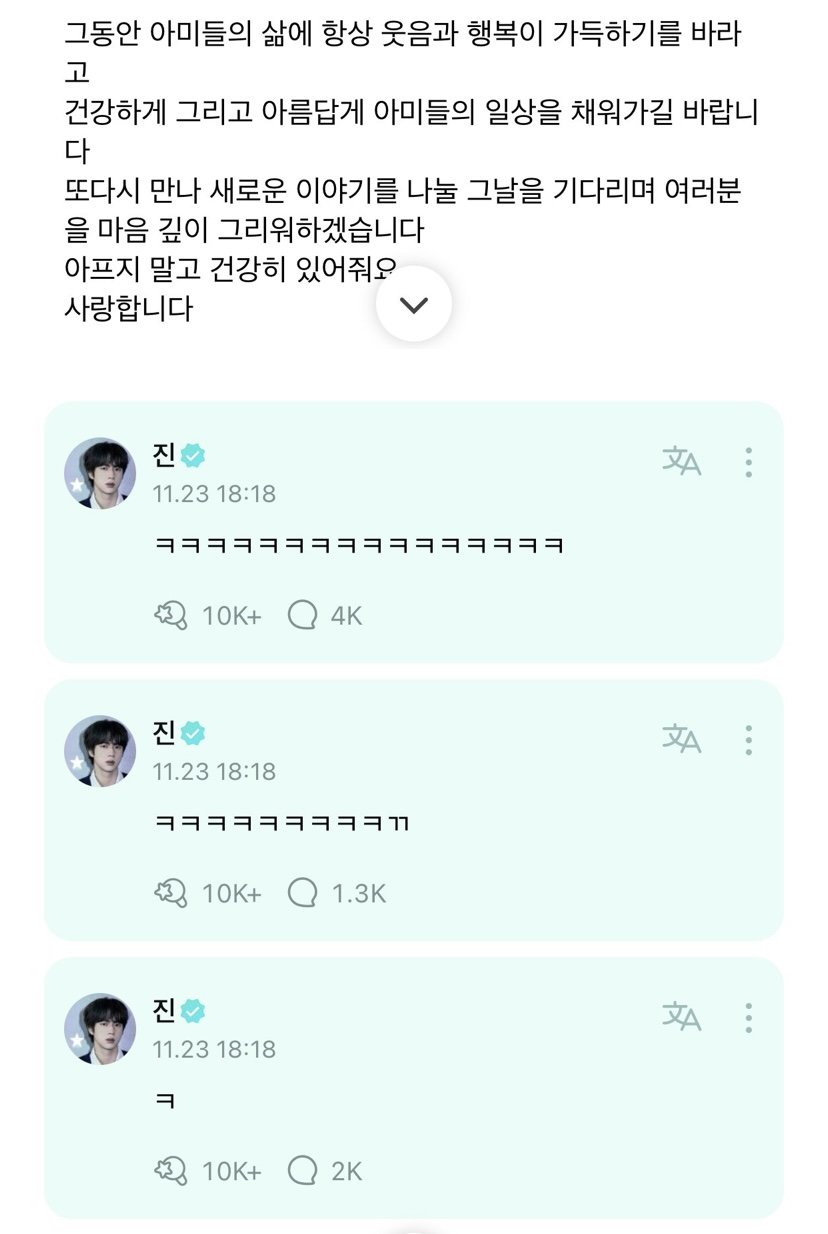Open more options on first comment
Image resolution: width=828 pixels, height=1234 pixels.
pos(748,462)
